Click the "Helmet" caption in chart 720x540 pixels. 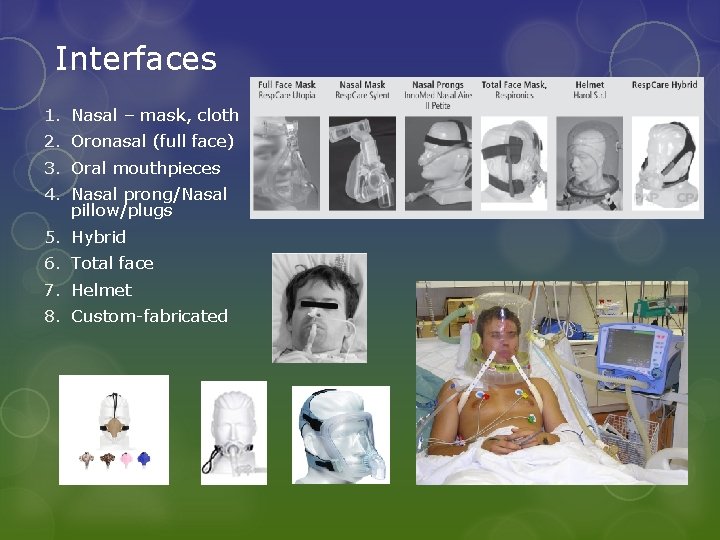pos(590,84)
